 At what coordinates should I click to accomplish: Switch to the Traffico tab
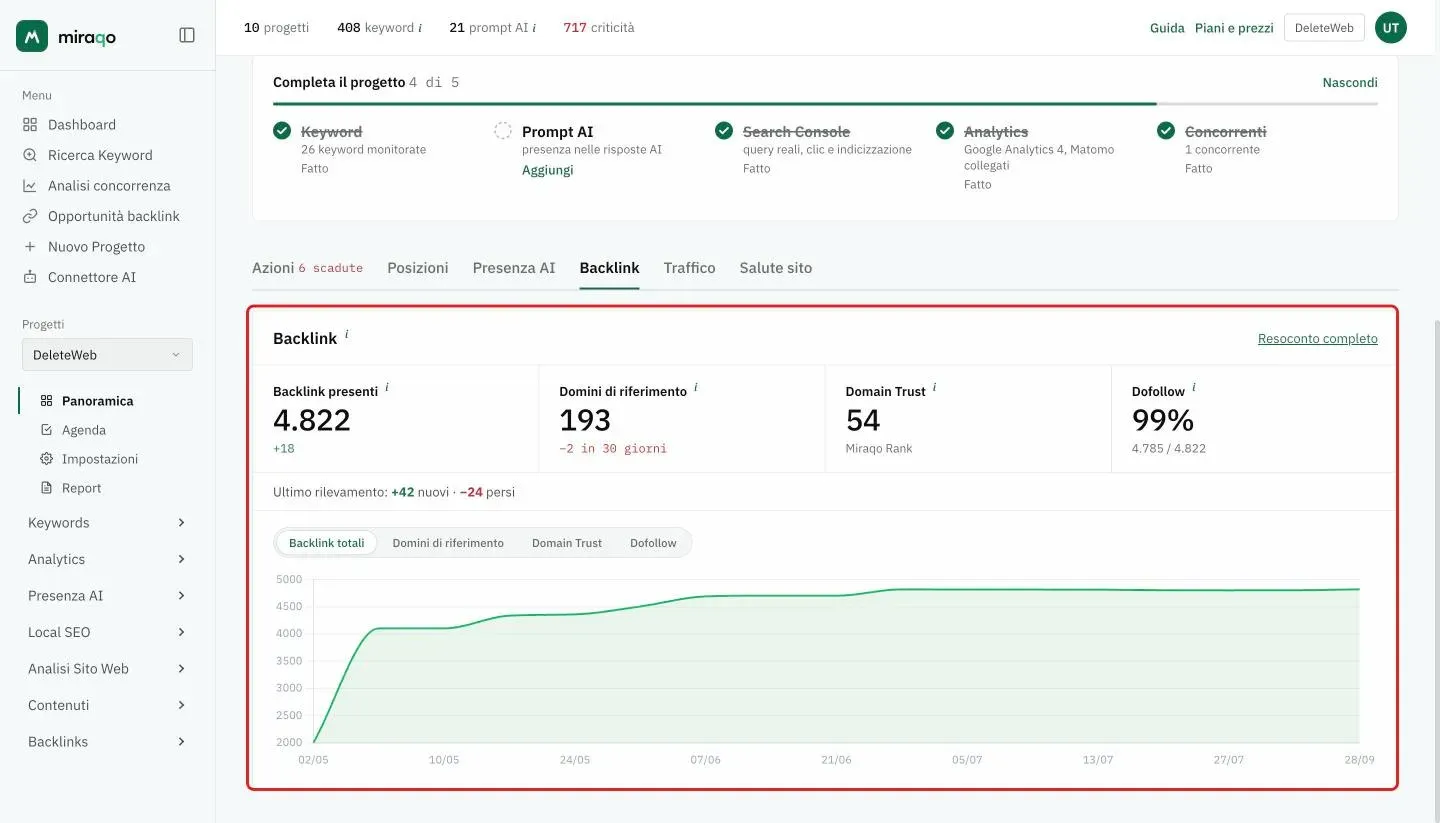(x=690, y=268)
